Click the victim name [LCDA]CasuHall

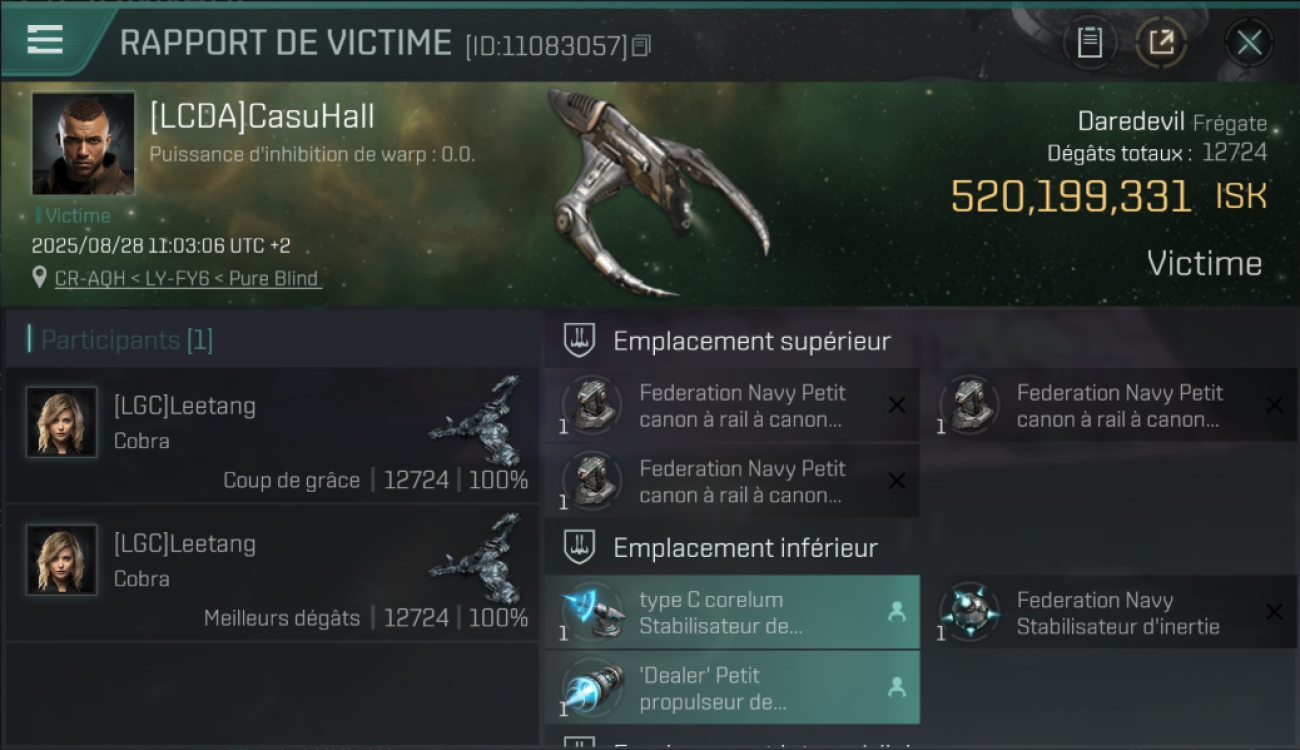[262, 116]
